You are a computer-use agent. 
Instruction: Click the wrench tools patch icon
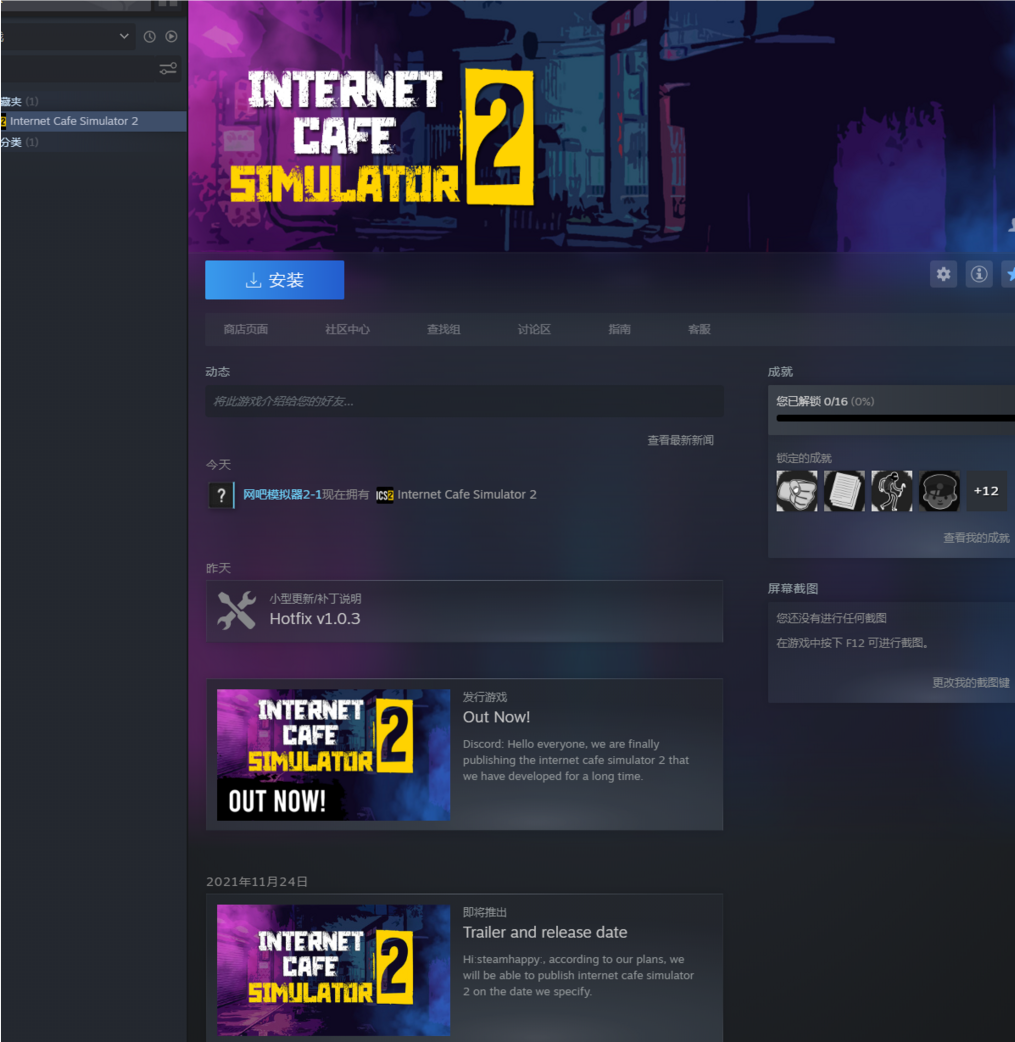(x=237, y=611)
